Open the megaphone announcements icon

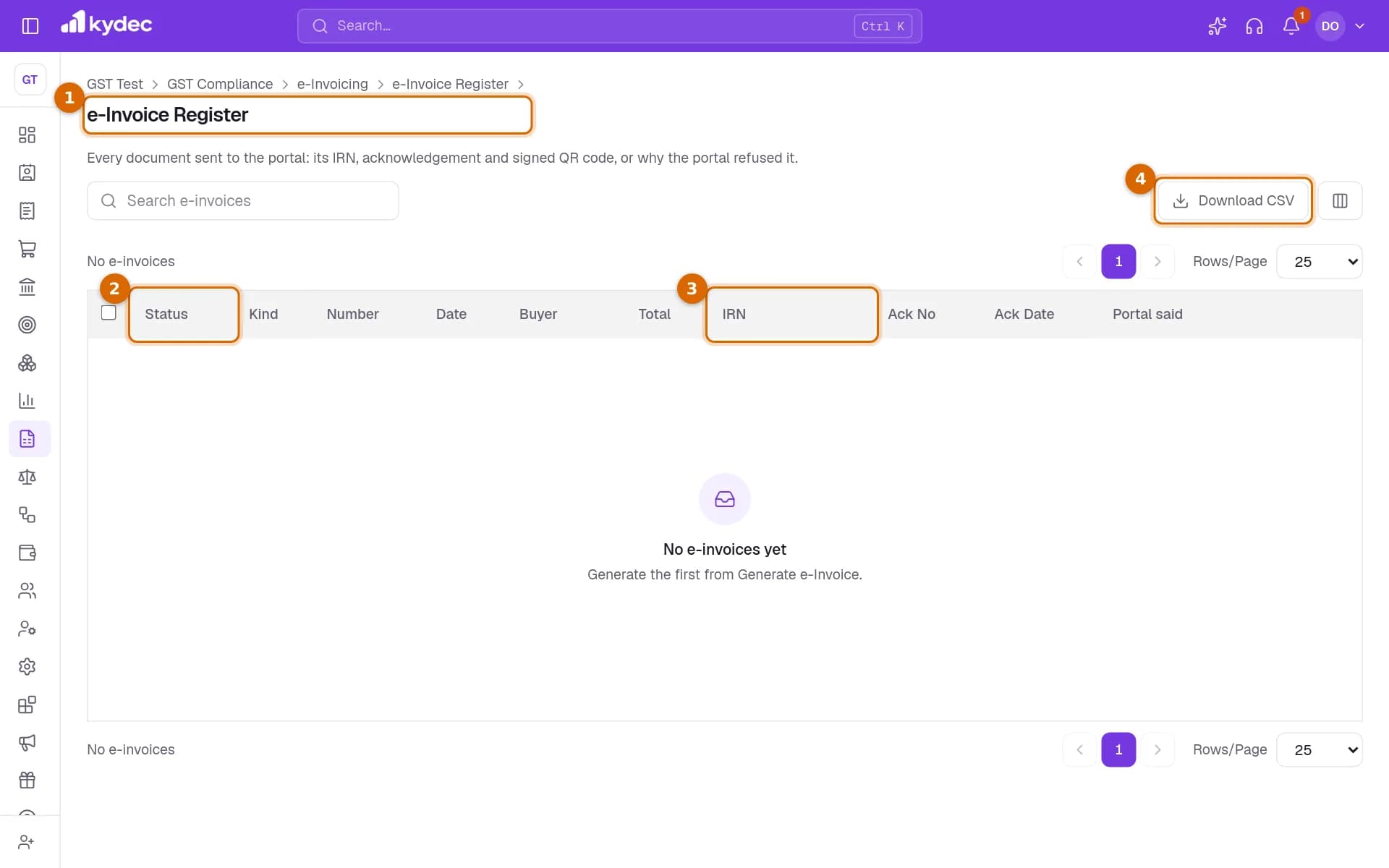click(x=27, y=743)
